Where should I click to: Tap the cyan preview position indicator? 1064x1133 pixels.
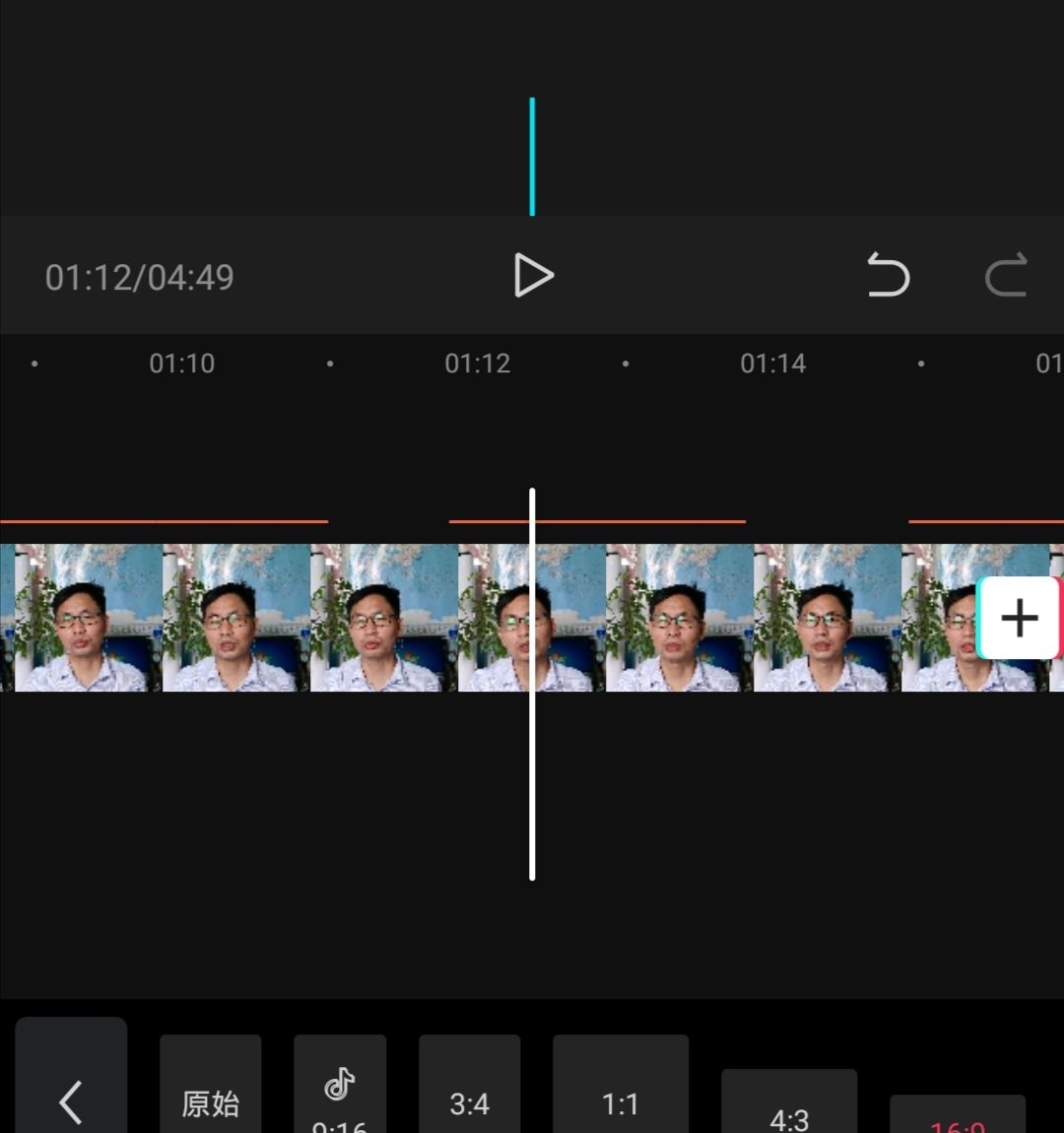[532, 156]
